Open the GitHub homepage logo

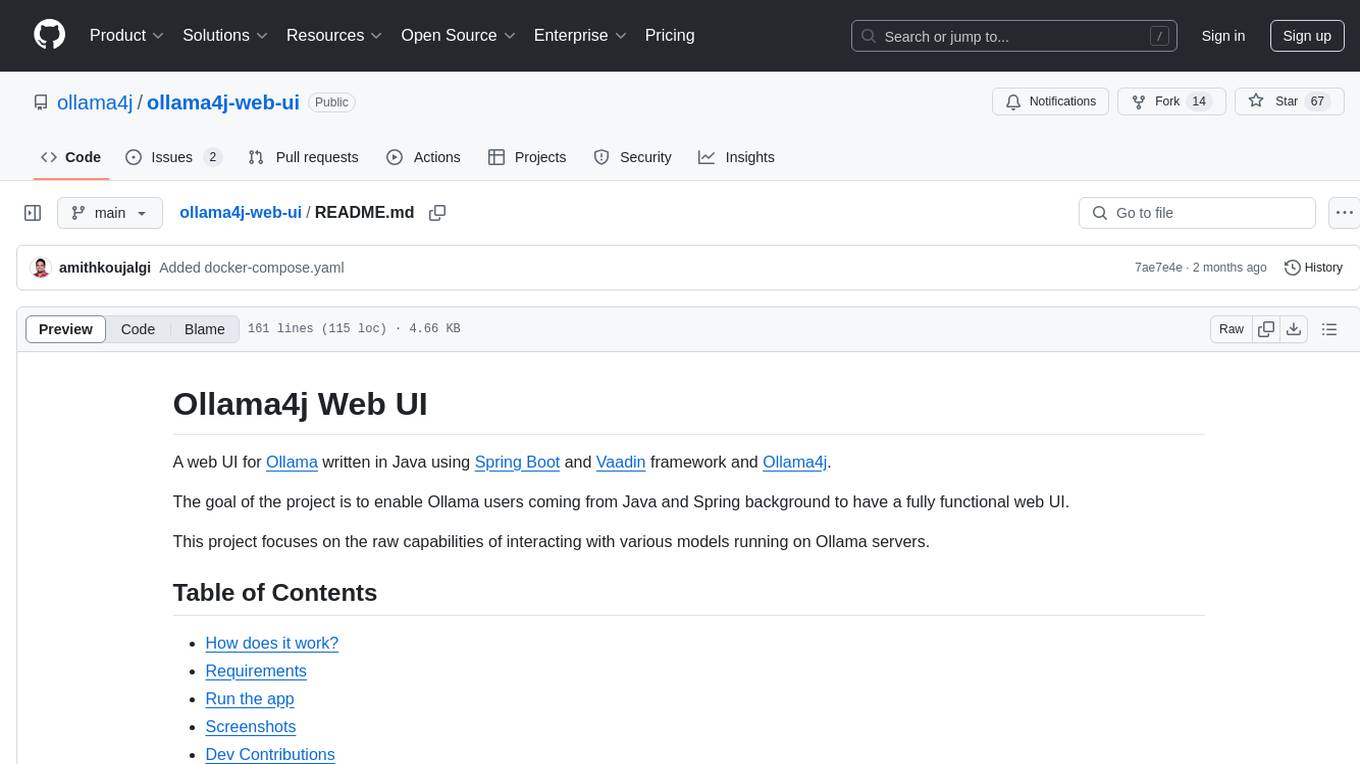coord(49,35)
